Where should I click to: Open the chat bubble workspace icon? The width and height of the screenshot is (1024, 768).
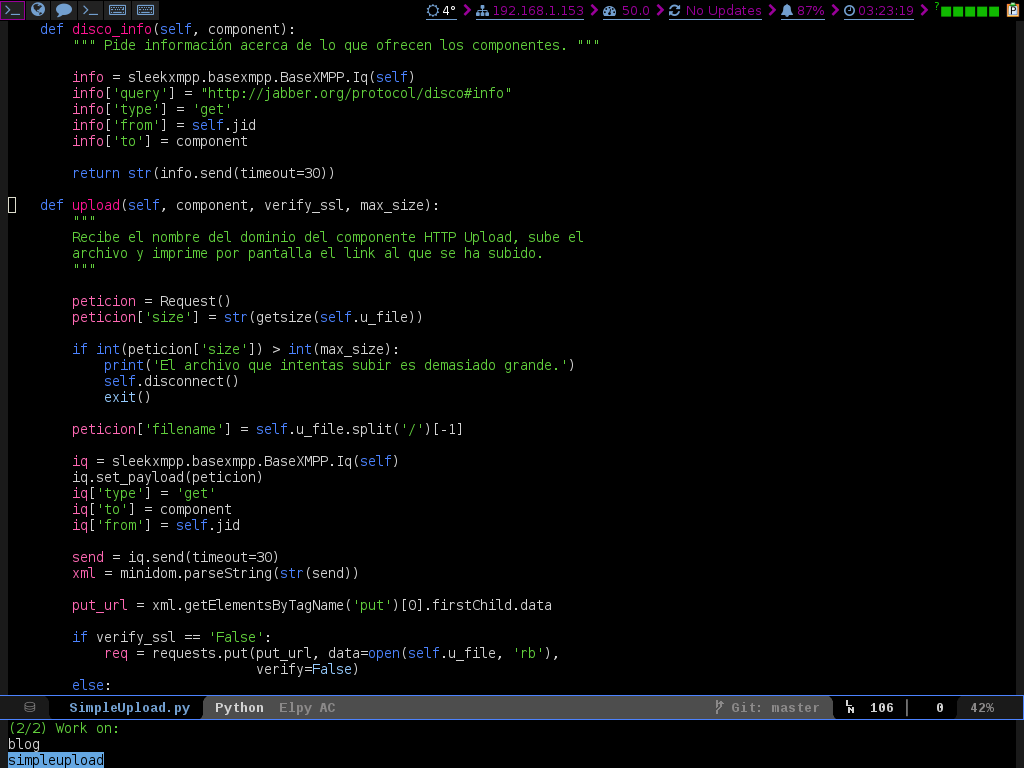(x=63, y=10)
